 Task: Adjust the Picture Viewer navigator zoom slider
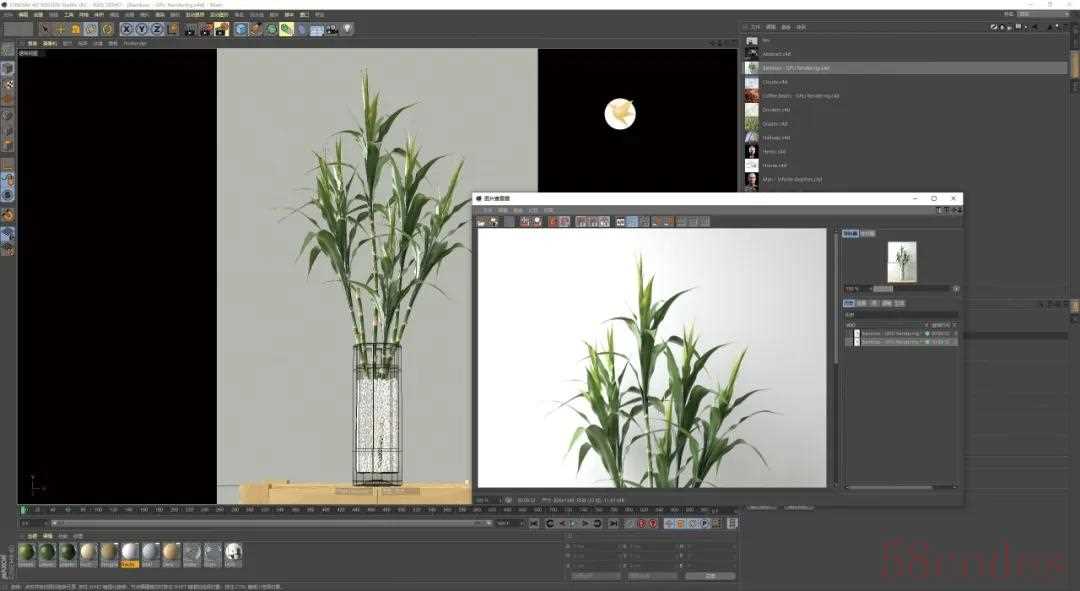coord(883,288)
